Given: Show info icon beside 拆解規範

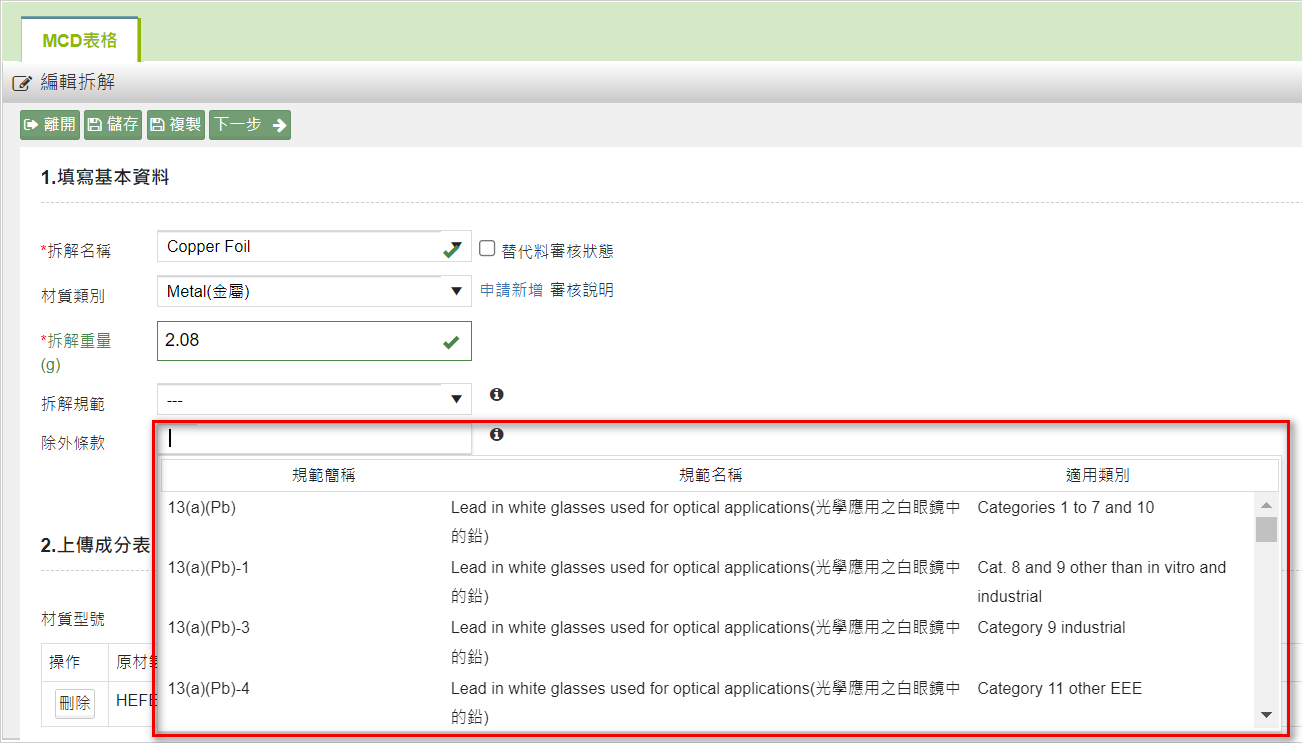Looking at the screenshot, I should 497,395.
